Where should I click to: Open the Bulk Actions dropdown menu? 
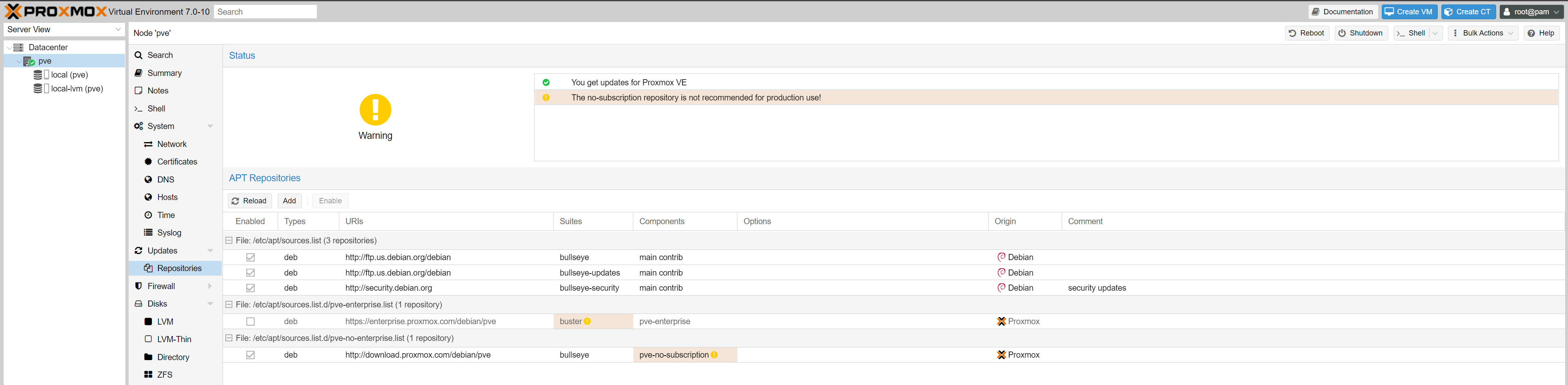tap(1483, 33)
